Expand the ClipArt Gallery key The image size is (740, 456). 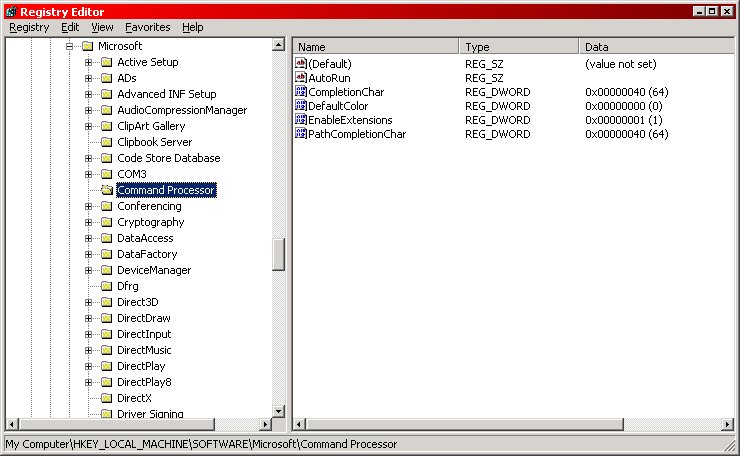tap(88, 127)
